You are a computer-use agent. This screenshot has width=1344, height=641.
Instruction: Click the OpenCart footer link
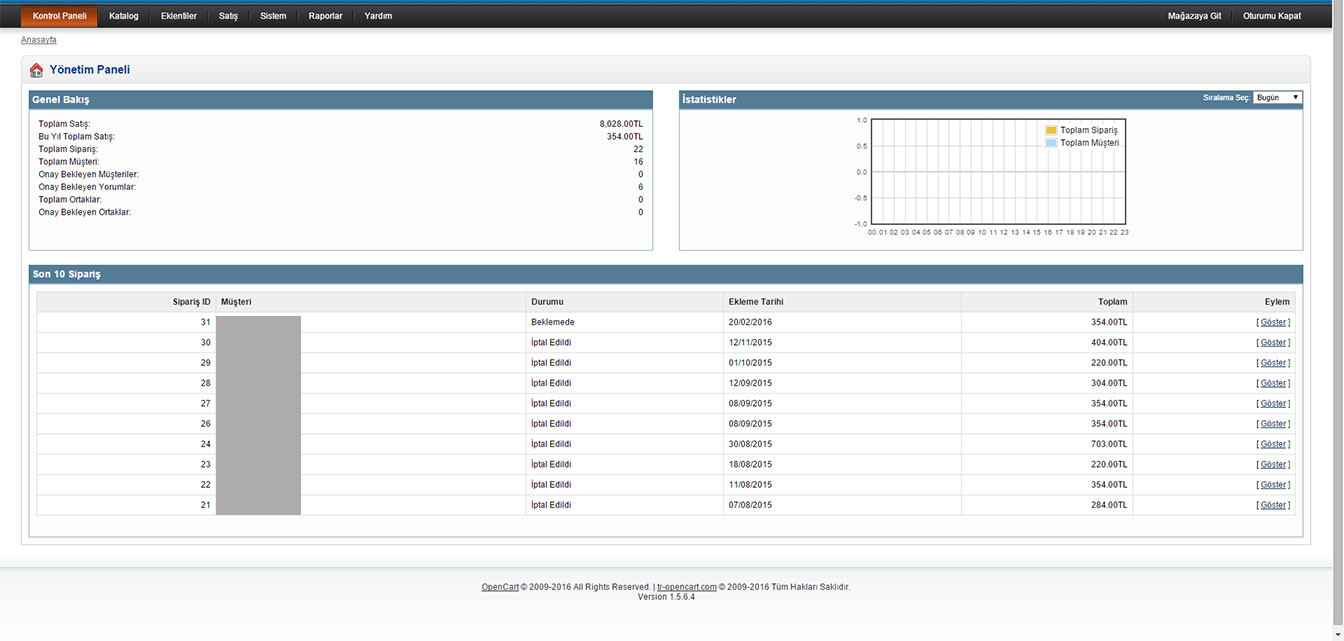point(499,587)
